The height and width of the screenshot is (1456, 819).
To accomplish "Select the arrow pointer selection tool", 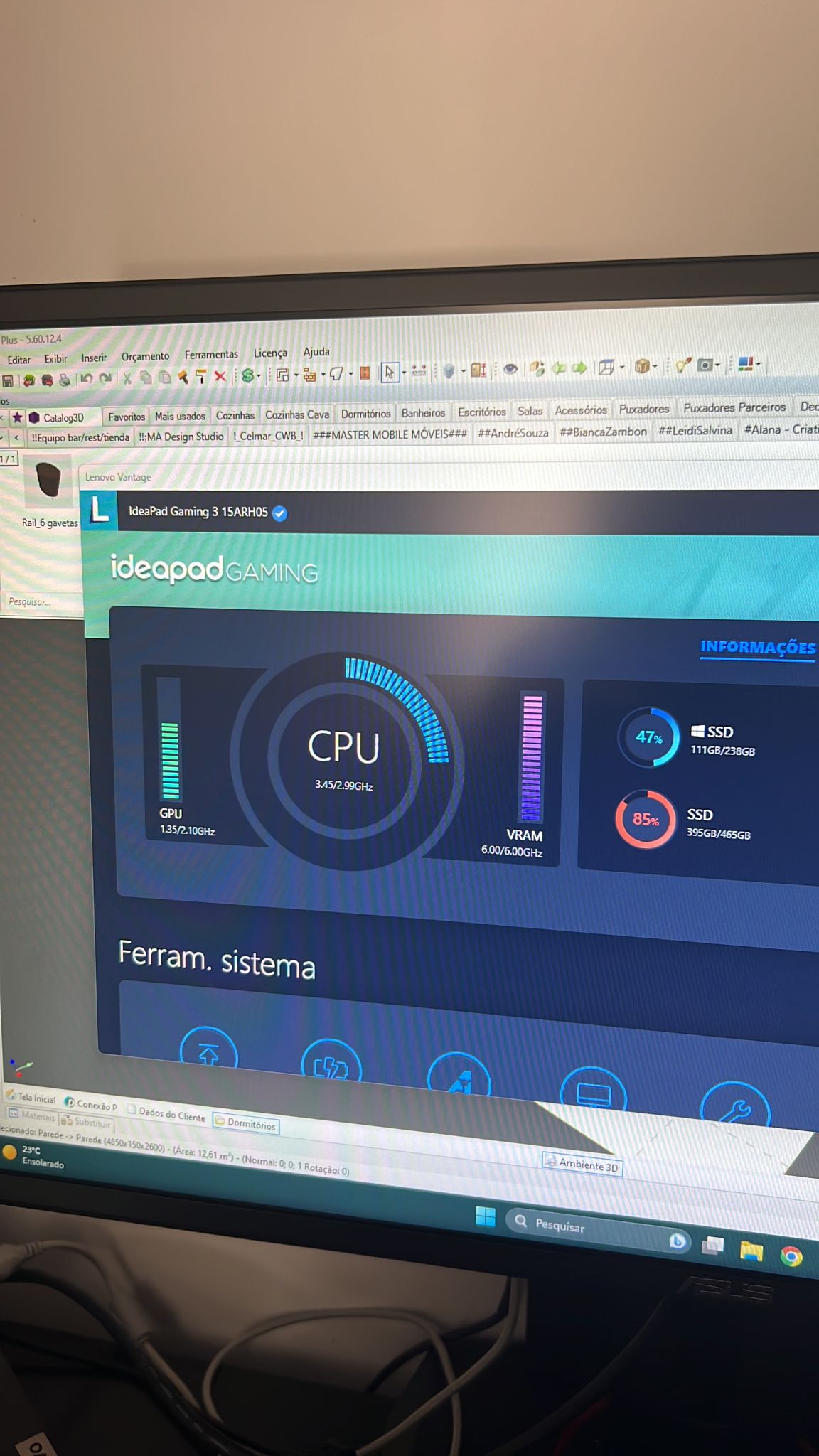I will [390, 372].
